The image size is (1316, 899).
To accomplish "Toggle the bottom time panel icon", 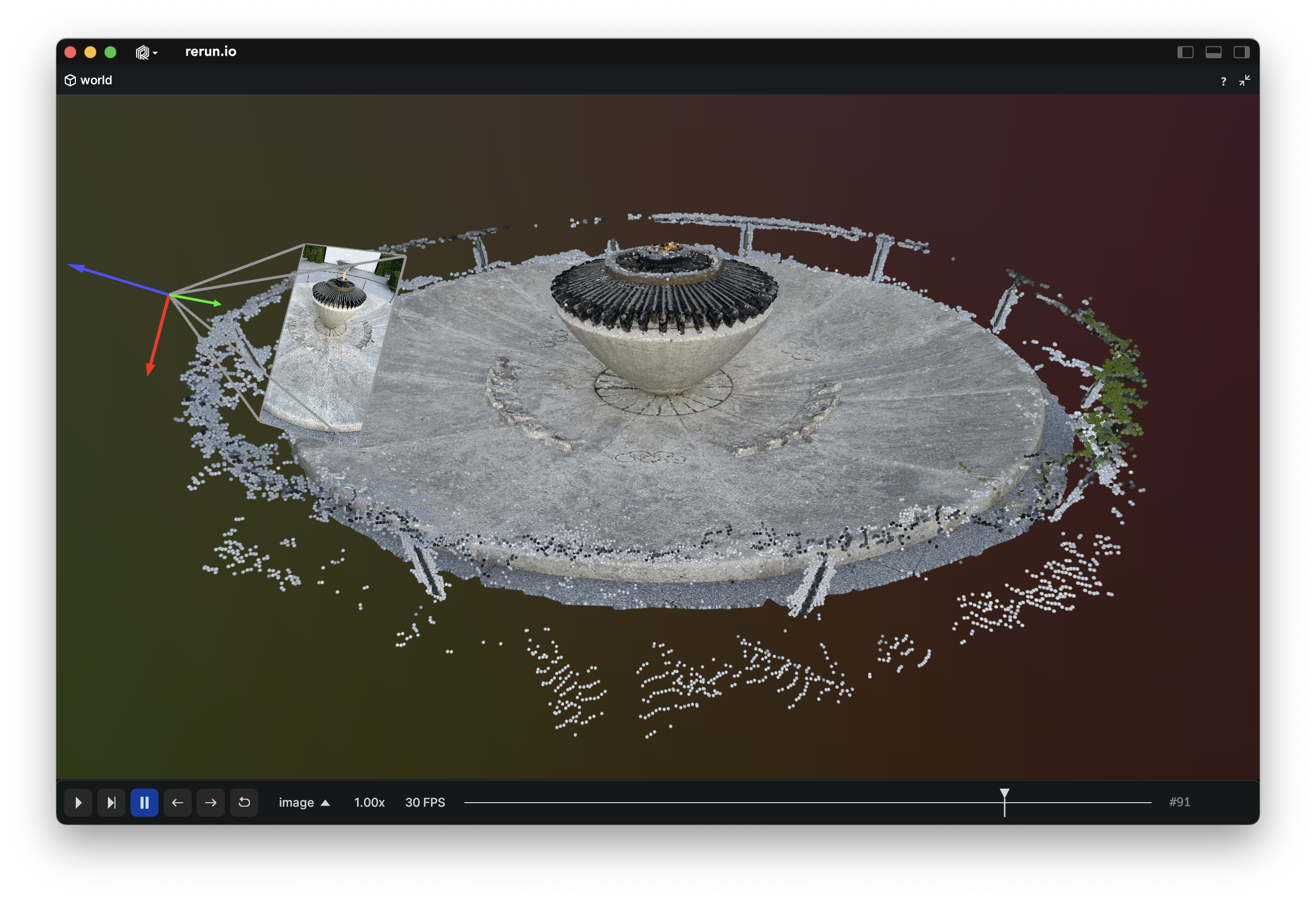I will pos(1213,52).
